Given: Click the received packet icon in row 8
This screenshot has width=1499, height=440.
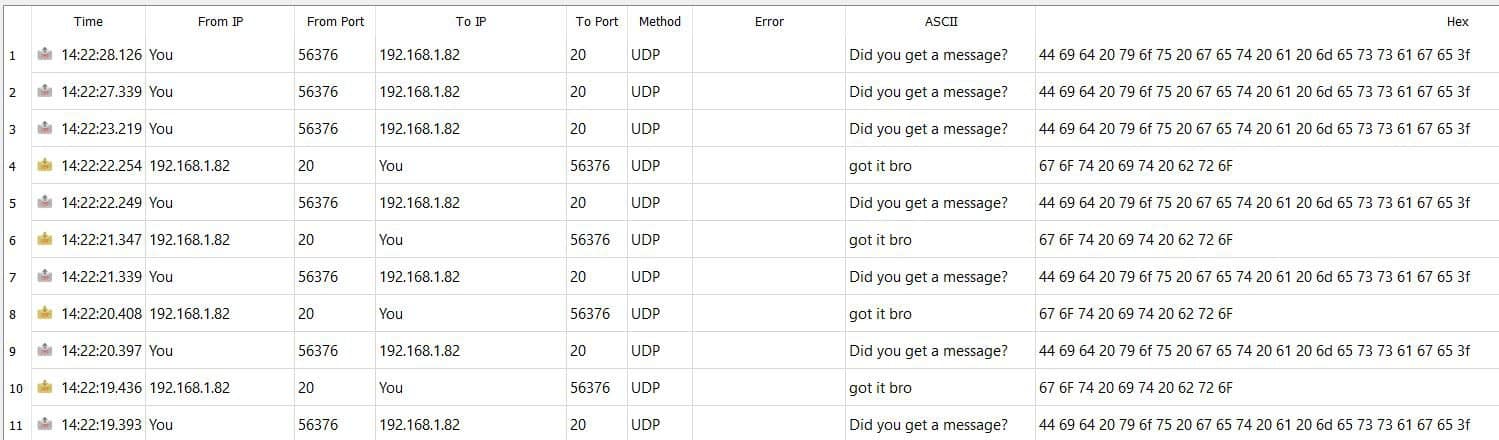Looking at the screenshot, I should (x=44, y=314).
